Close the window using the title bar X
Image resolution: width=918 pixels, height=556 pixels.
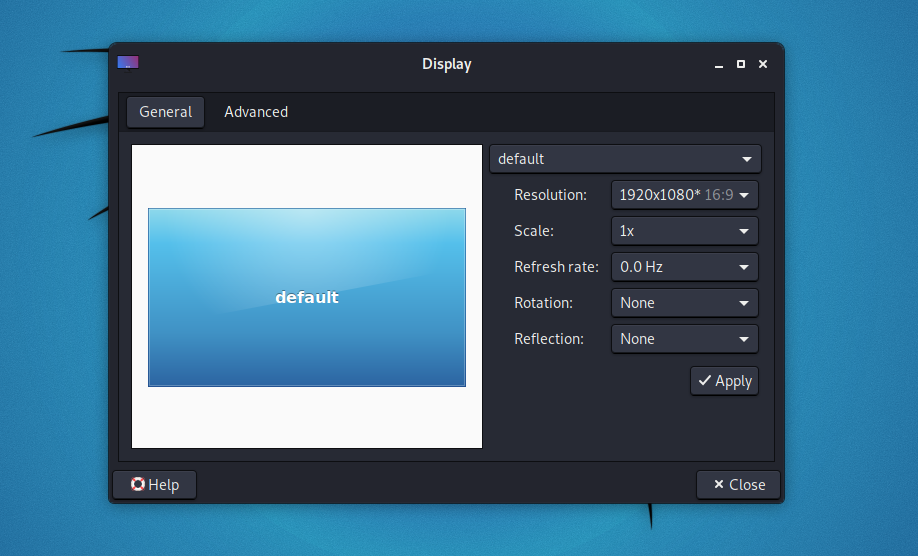click(763, 64)
